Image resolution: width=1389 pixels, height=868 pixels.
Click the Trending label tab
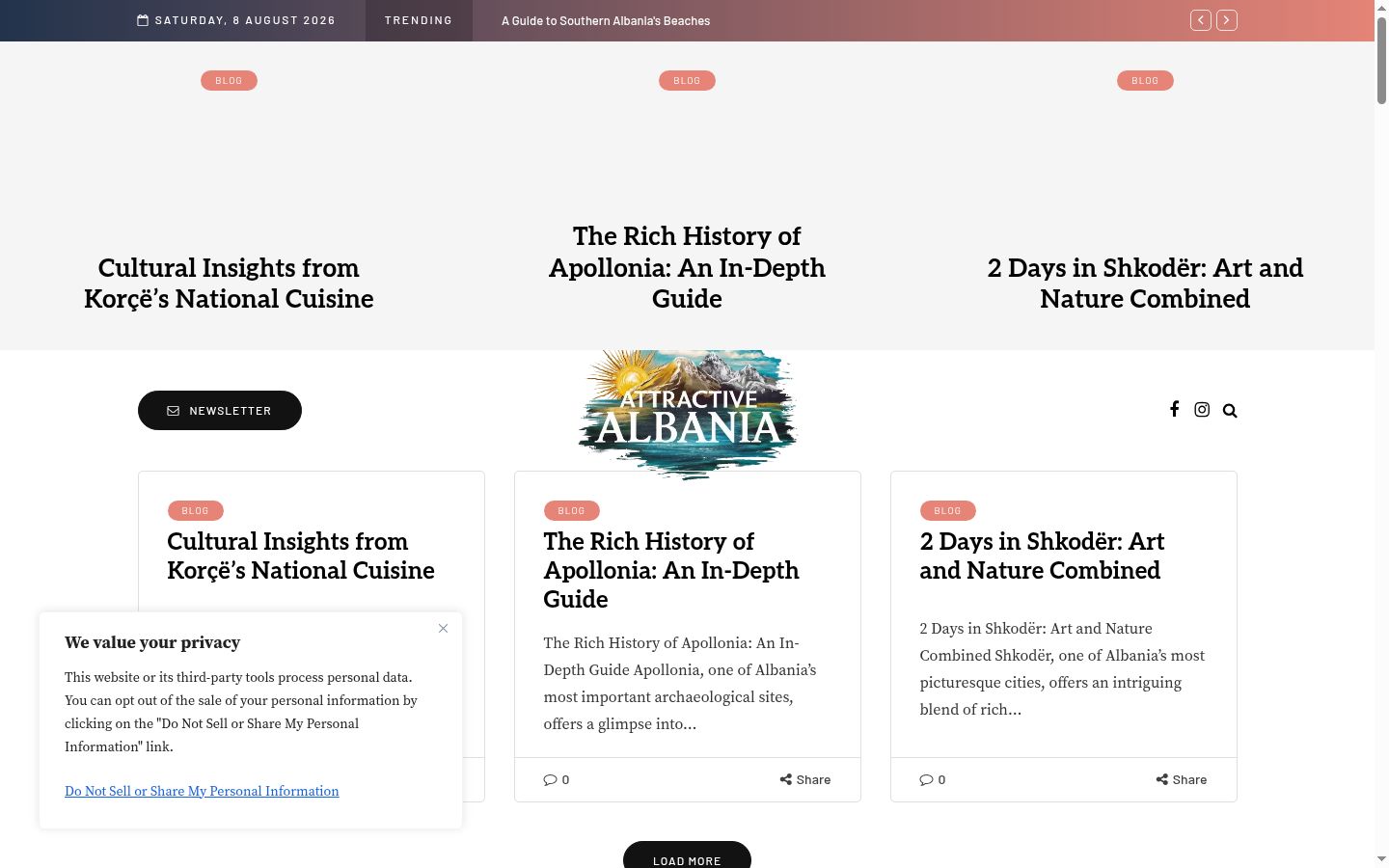point(419,20)
